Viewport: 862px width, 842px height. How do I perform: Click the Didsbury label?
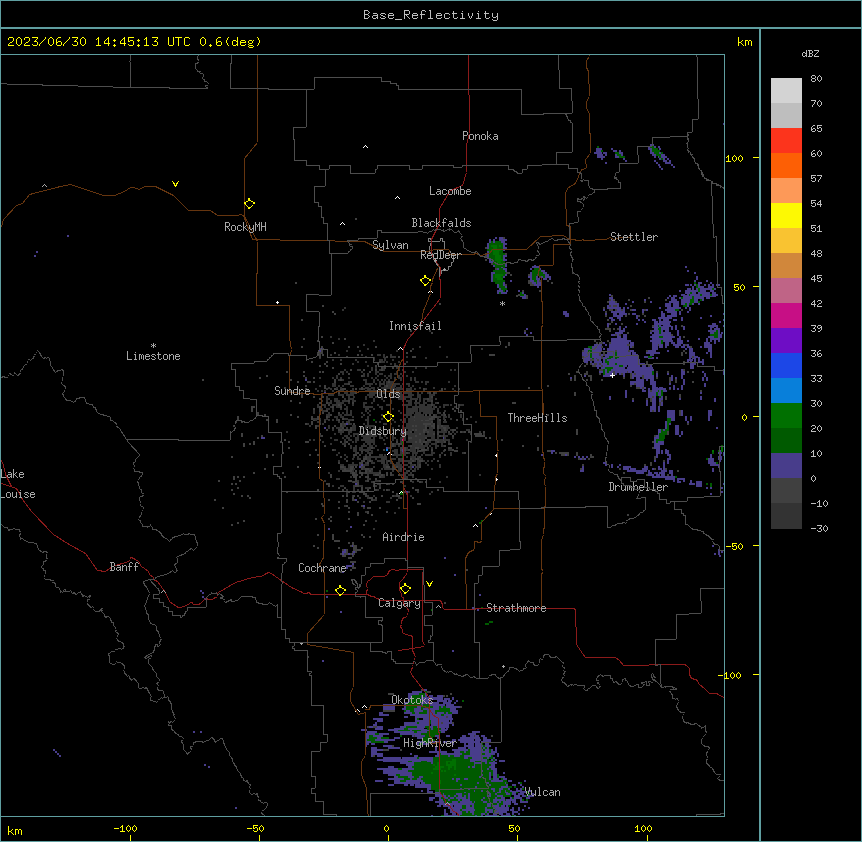[x=383, y=431]
